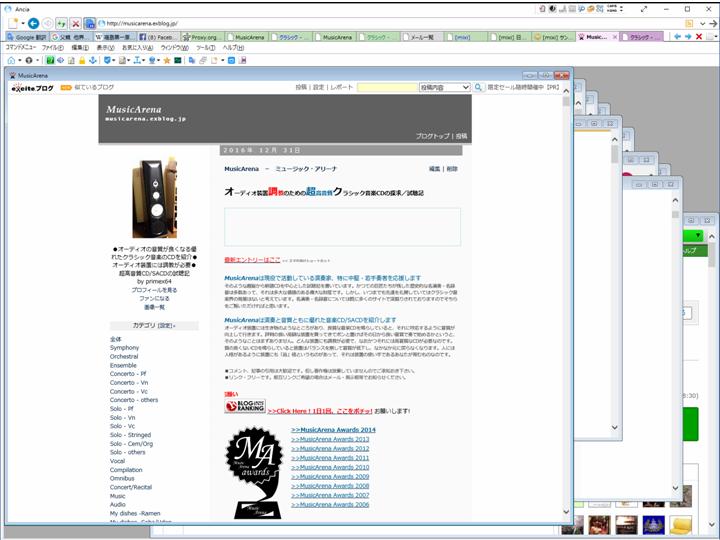
Task: Click the greyed forward navigation button
Action: [x=47, y=23]
